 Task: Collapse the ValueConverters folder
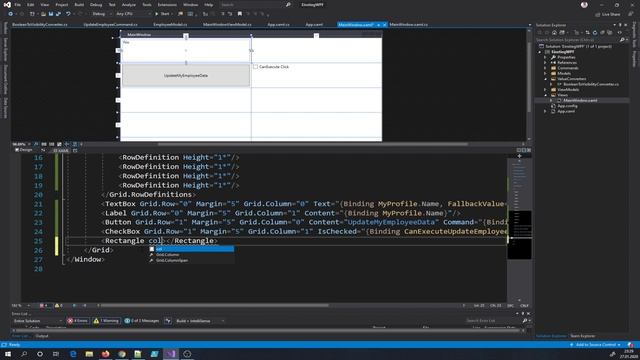(x=545, y=79)
